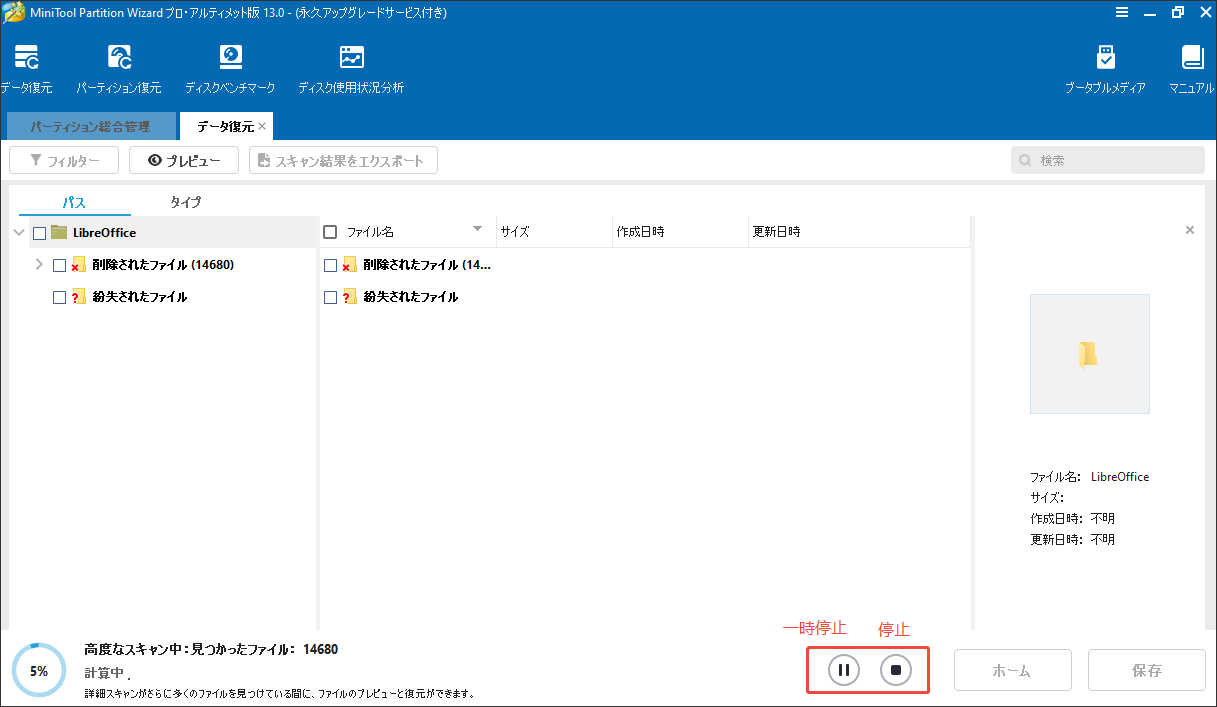Click the ホーム button

[1012, 670]
